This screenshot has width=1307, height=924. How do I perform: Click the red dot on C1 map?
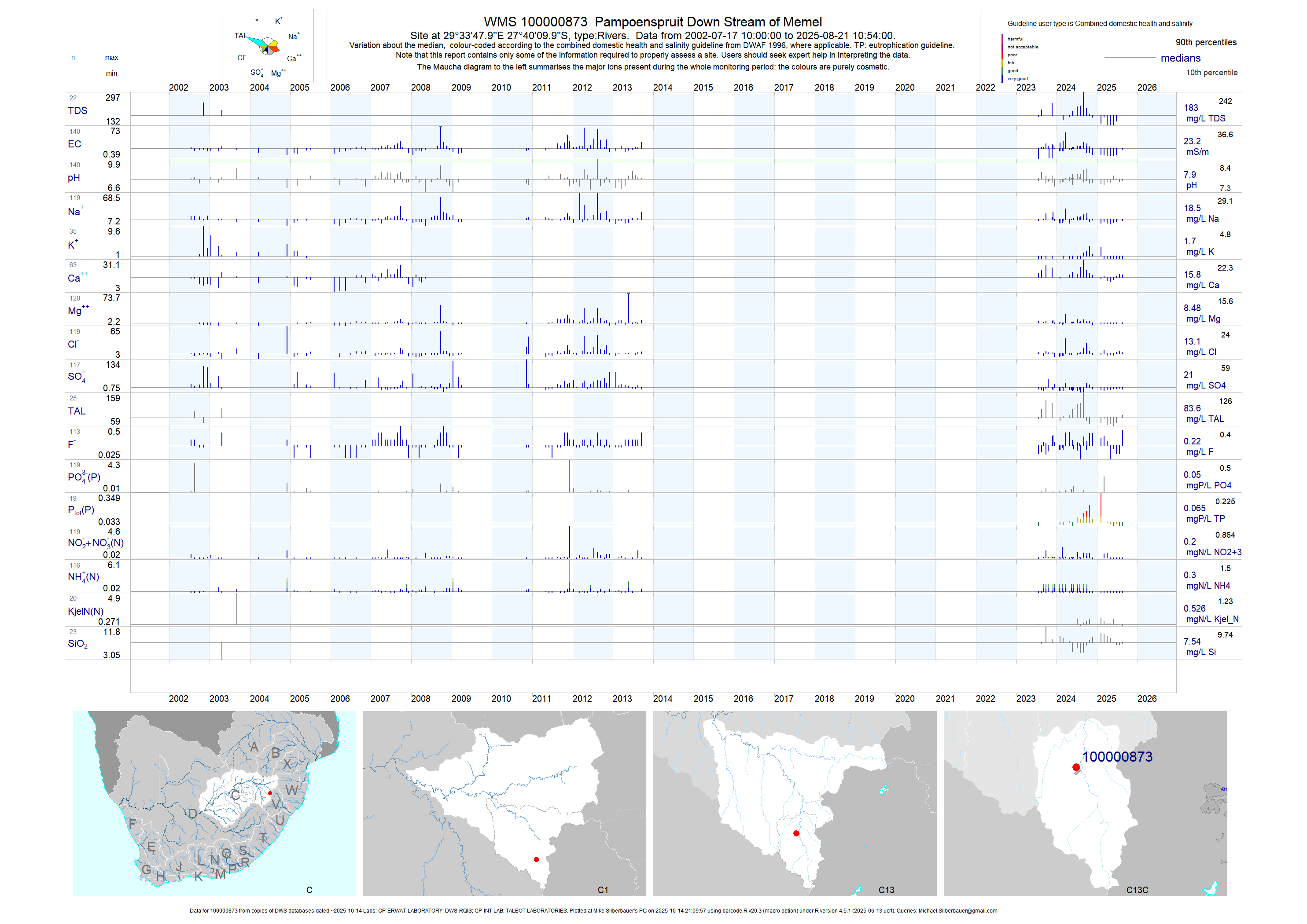point(536,859)
